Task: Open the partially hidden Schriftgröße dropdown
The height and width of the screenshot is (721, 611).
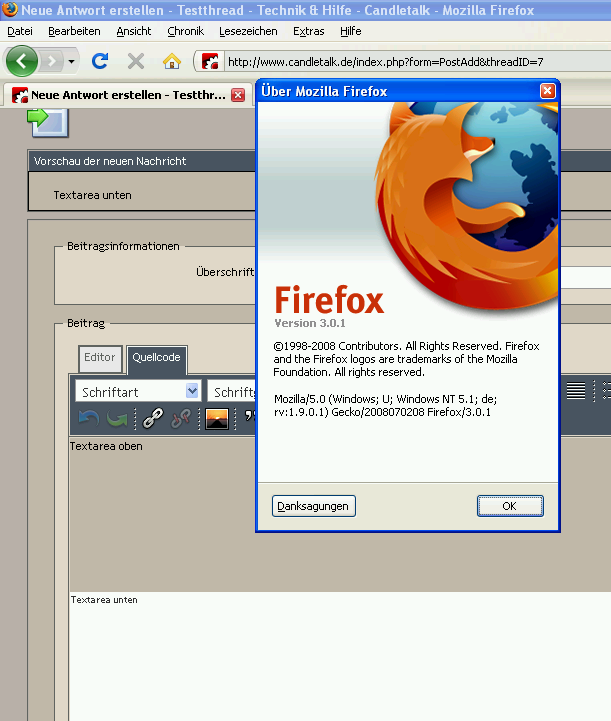Action: click(232, 392)
